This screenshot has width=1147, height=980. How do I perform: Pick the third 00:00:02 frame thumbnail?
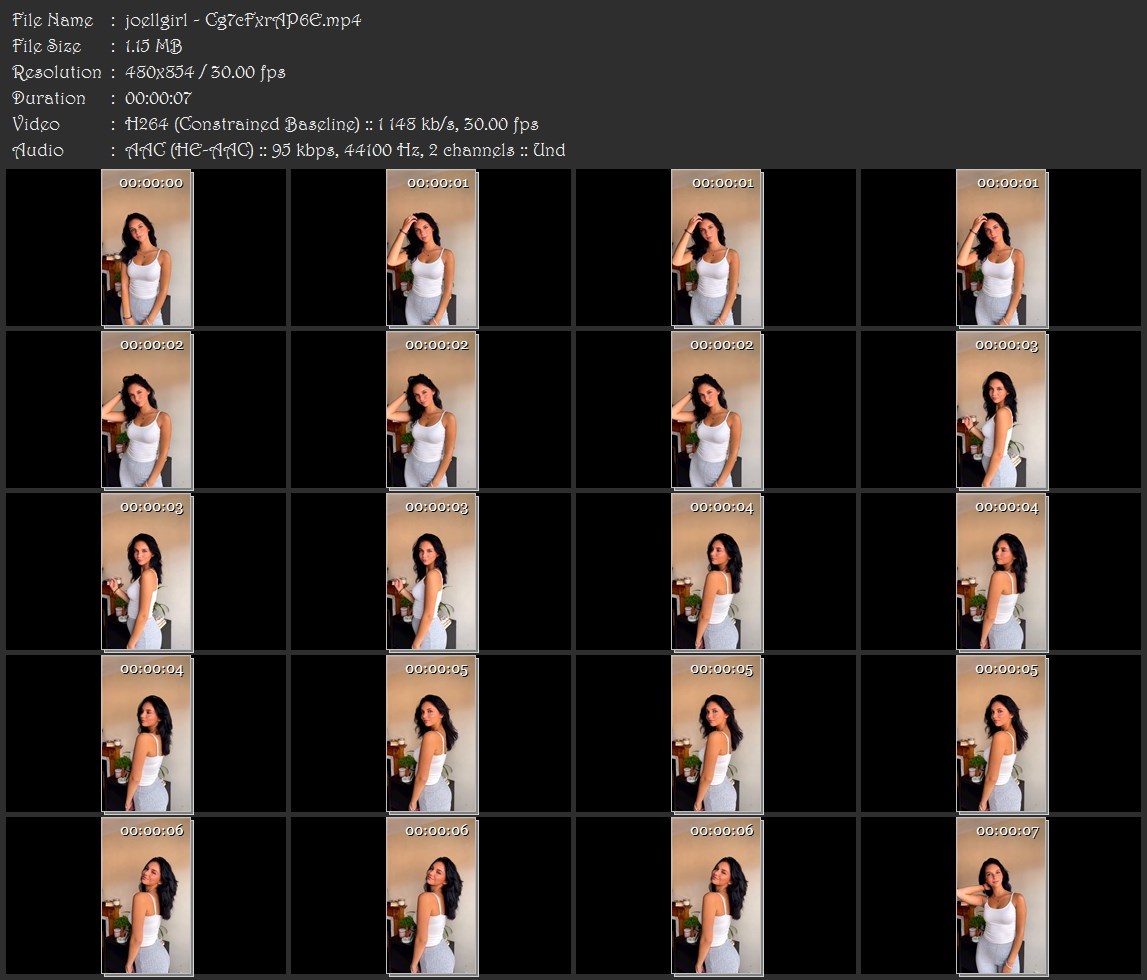[717, 410]
